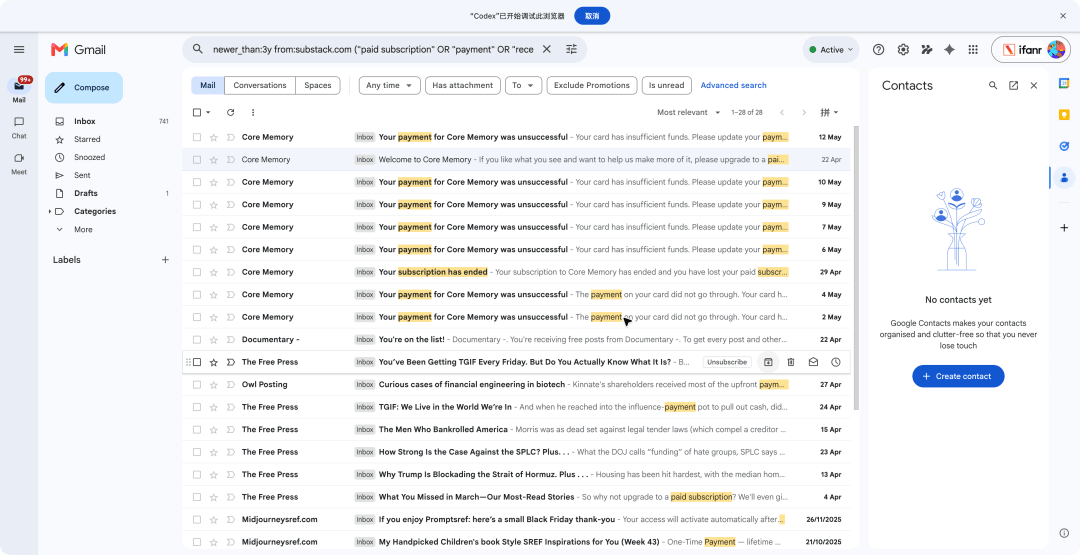Click the blue cancel button in debug banner

(592, 16)
